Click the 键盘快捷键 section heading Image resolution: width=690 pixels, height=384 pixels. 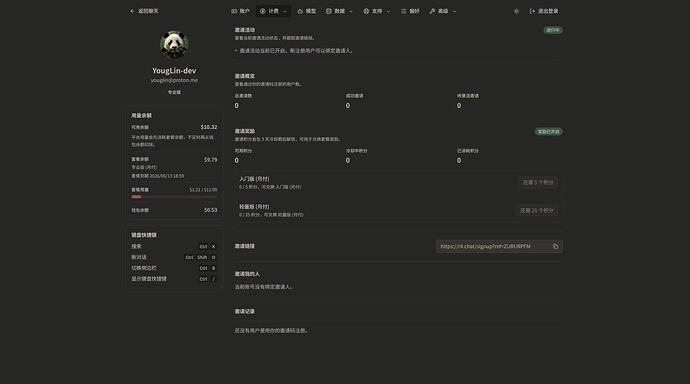click(144, 235)
